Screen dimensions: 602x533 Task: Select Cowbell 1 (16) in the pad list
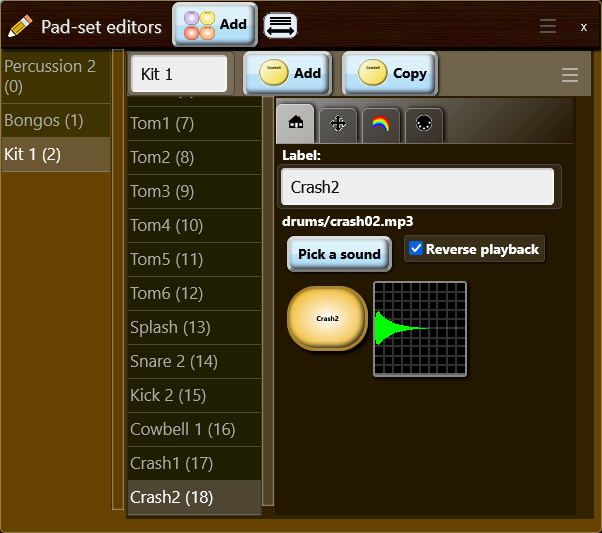click(194, 429)
